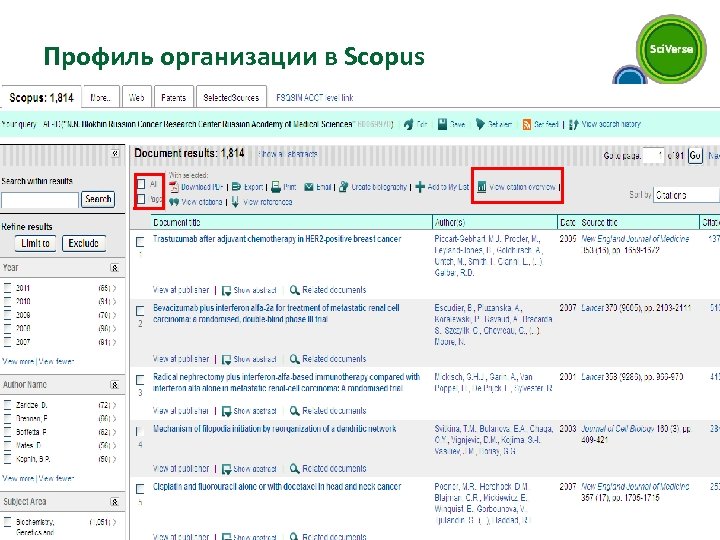Click the Exclude button
The width and height of the screenshot is (720, 540).
pyautogui.click(x=84, y=243)
